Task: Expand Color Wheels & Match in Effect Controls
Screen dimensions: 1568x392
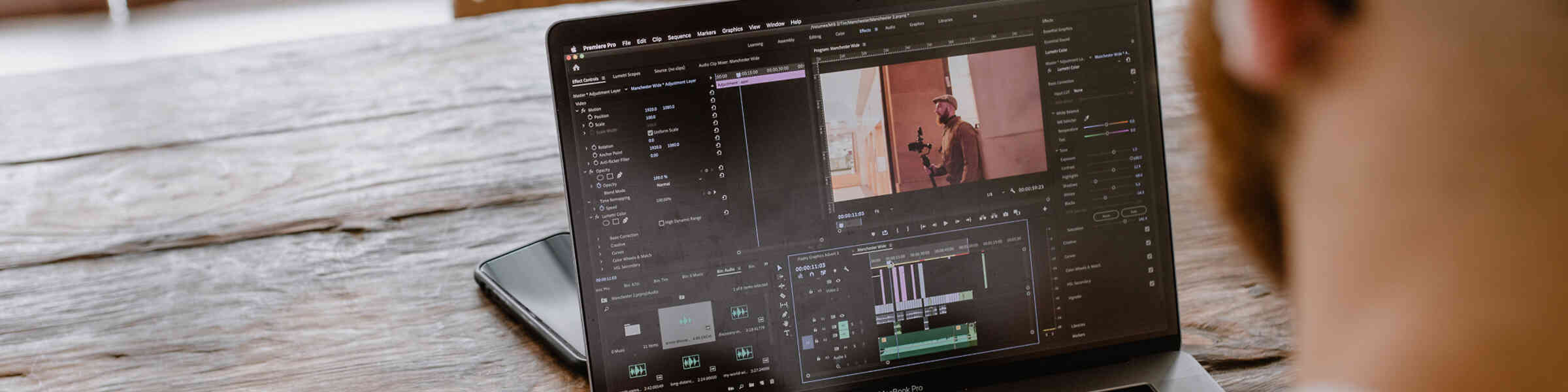Action: click(x=601, y=261)
